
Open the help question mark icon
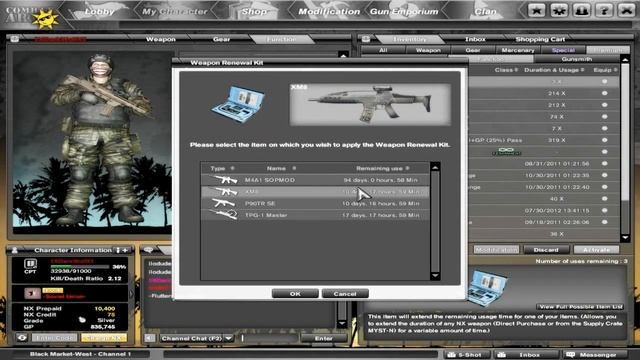pos(604,10)
